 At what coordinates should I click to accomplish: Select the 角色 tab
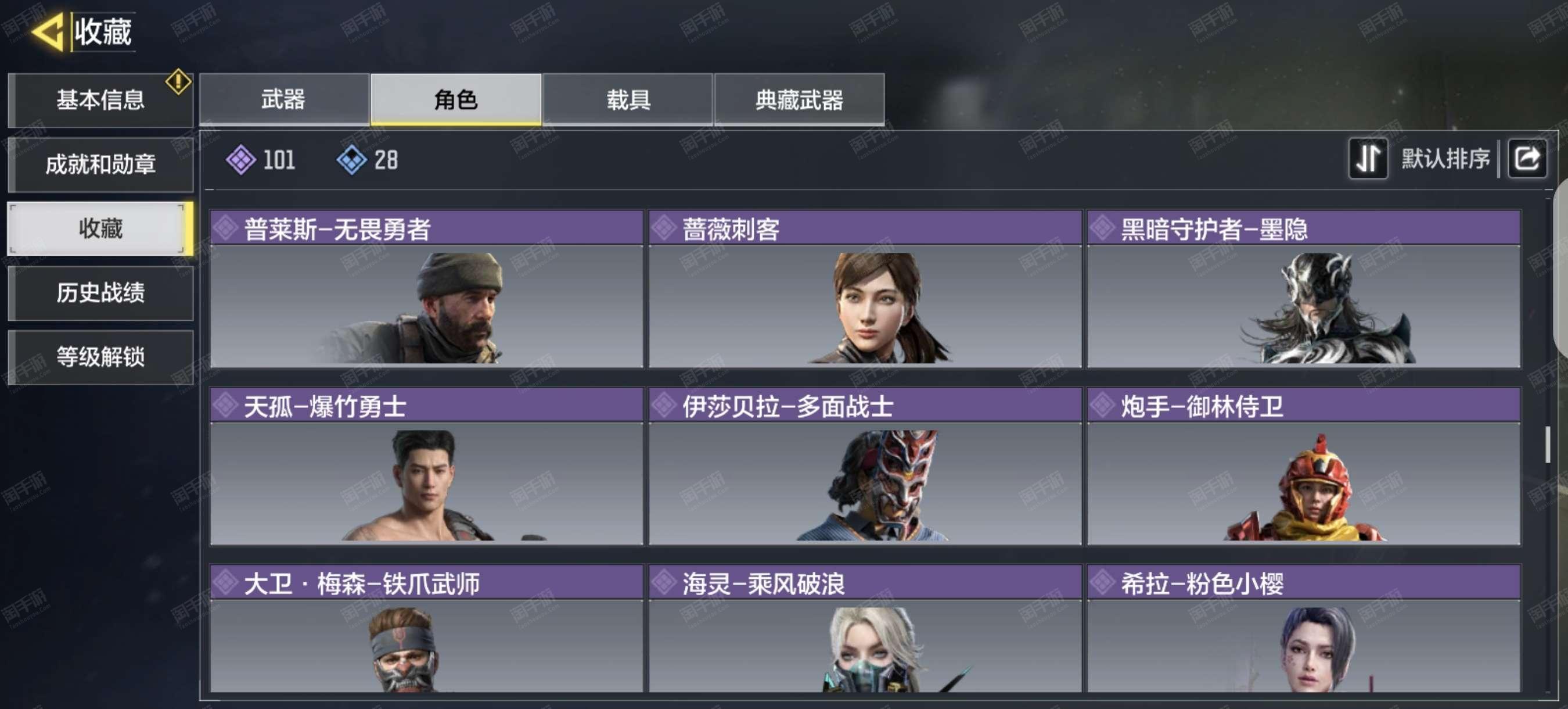[x=456, y=99]
